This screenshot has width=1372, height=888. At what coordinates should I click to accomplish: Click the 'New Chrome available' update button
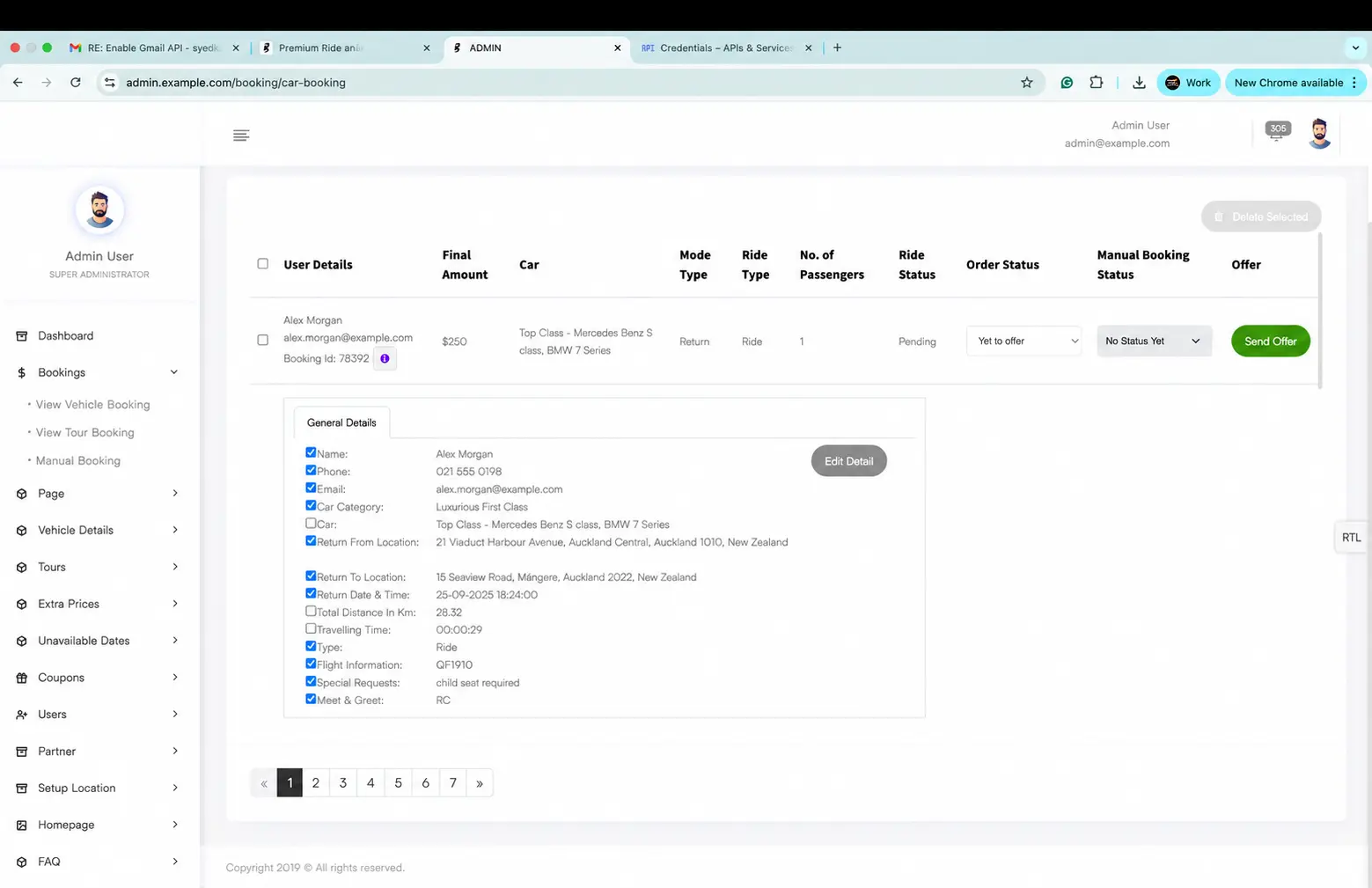[x=1295, y=83]
